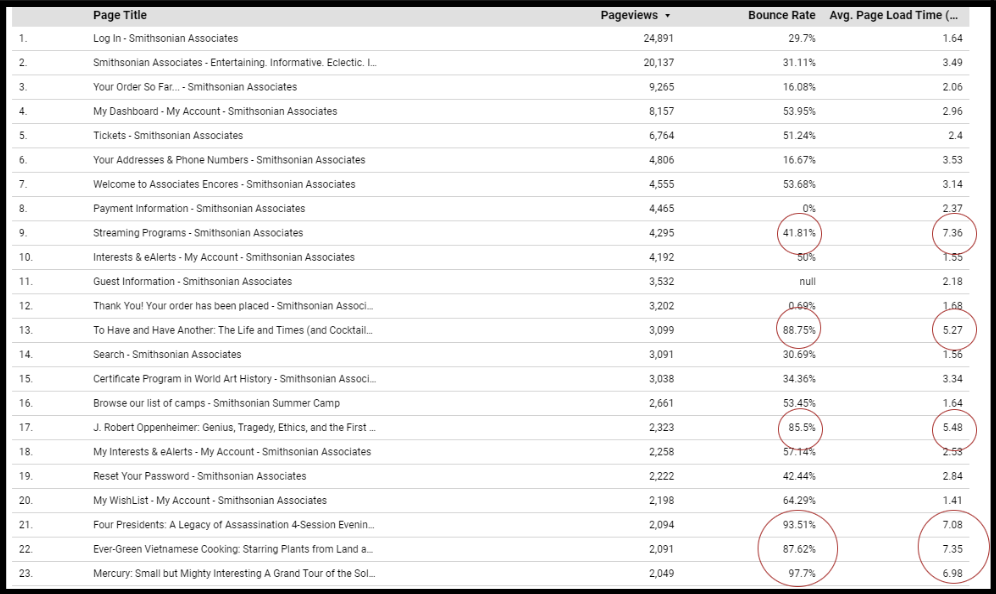Click bounce rate value 97.7%

click(x=802, y=573)
